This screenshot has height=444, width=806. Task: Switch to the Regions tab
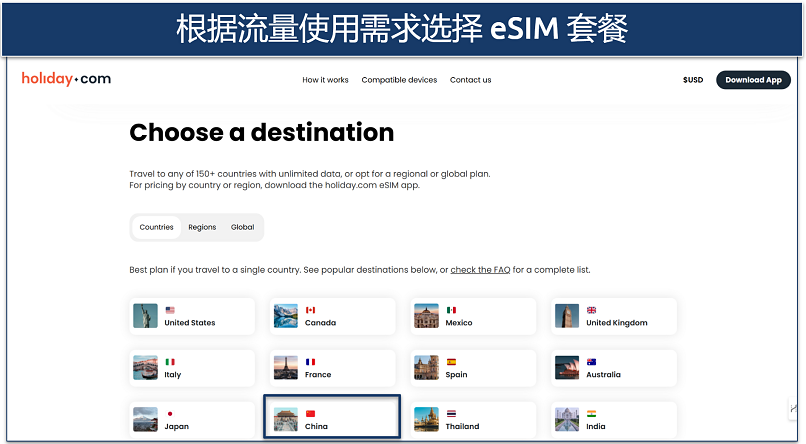point(202,227)
